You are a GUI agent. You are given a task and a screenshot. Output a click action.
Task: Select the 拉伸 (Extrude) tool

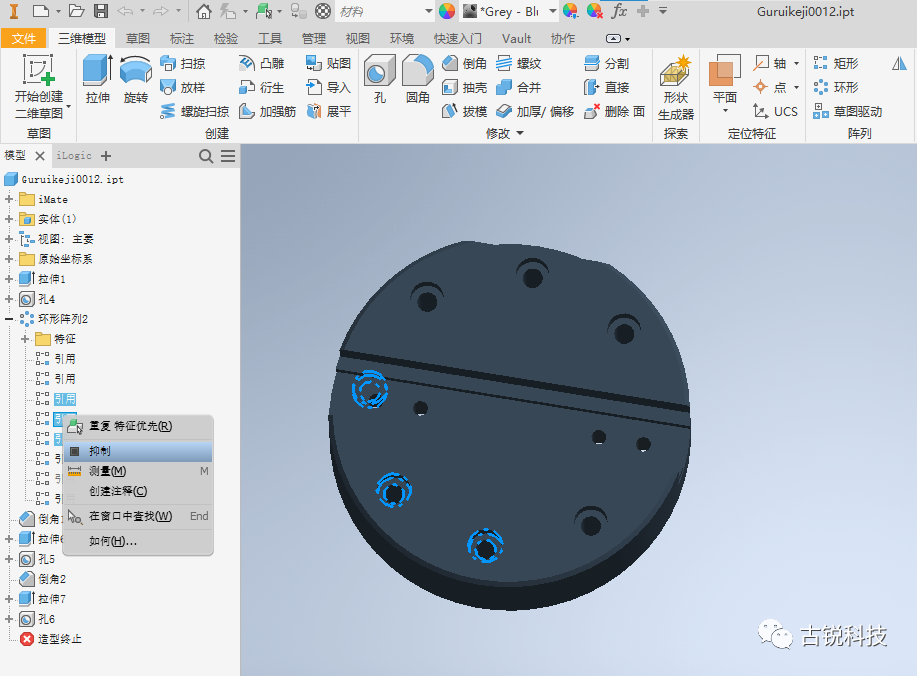tap(97, 79)
